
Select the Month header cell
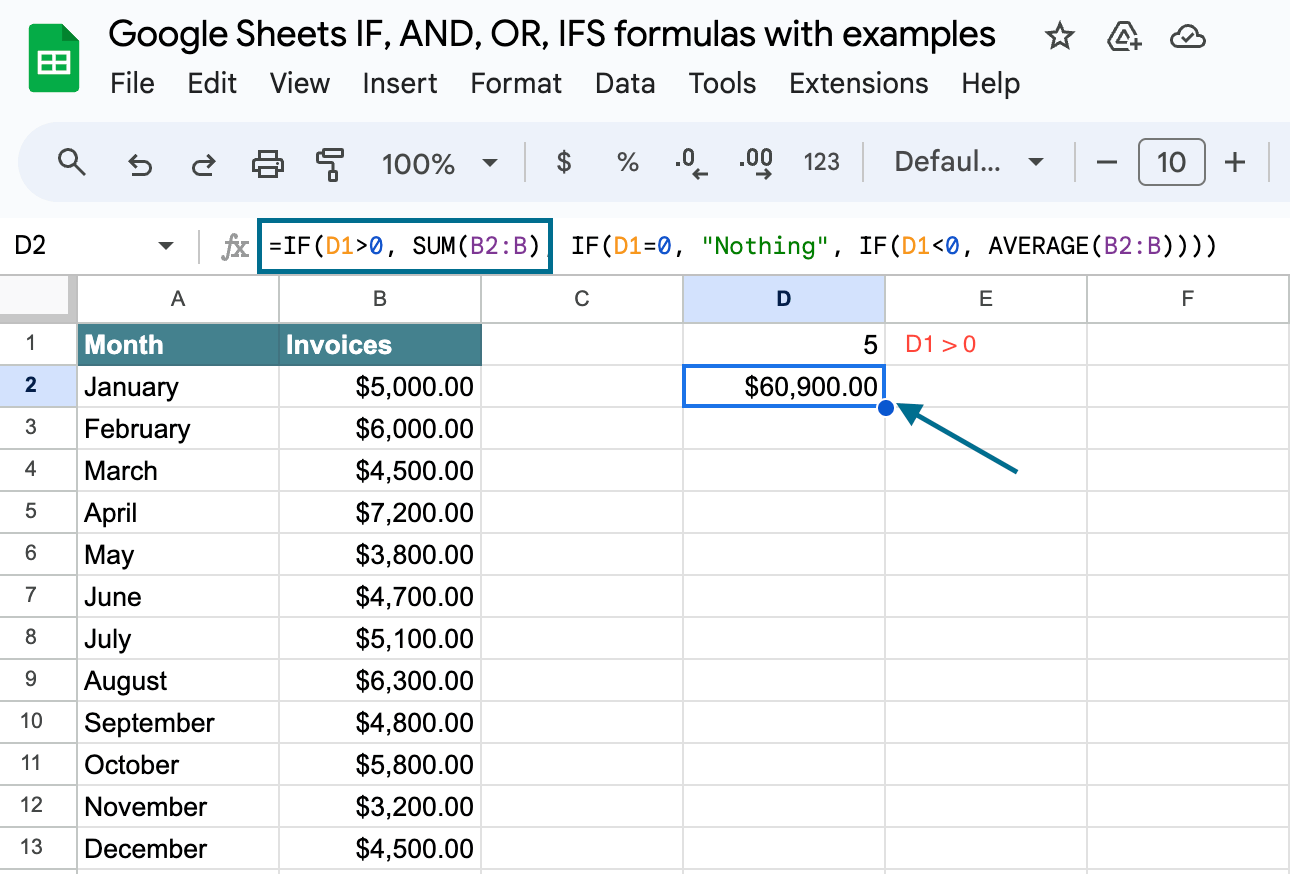[x=178, y=344]
